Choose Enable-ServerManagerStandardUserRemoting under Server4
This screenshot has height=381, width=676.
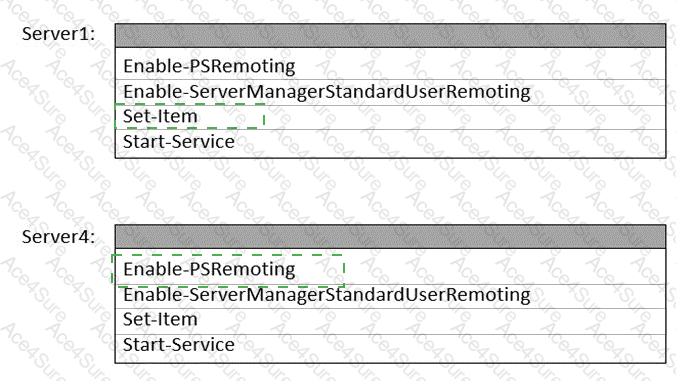[390, 296]
